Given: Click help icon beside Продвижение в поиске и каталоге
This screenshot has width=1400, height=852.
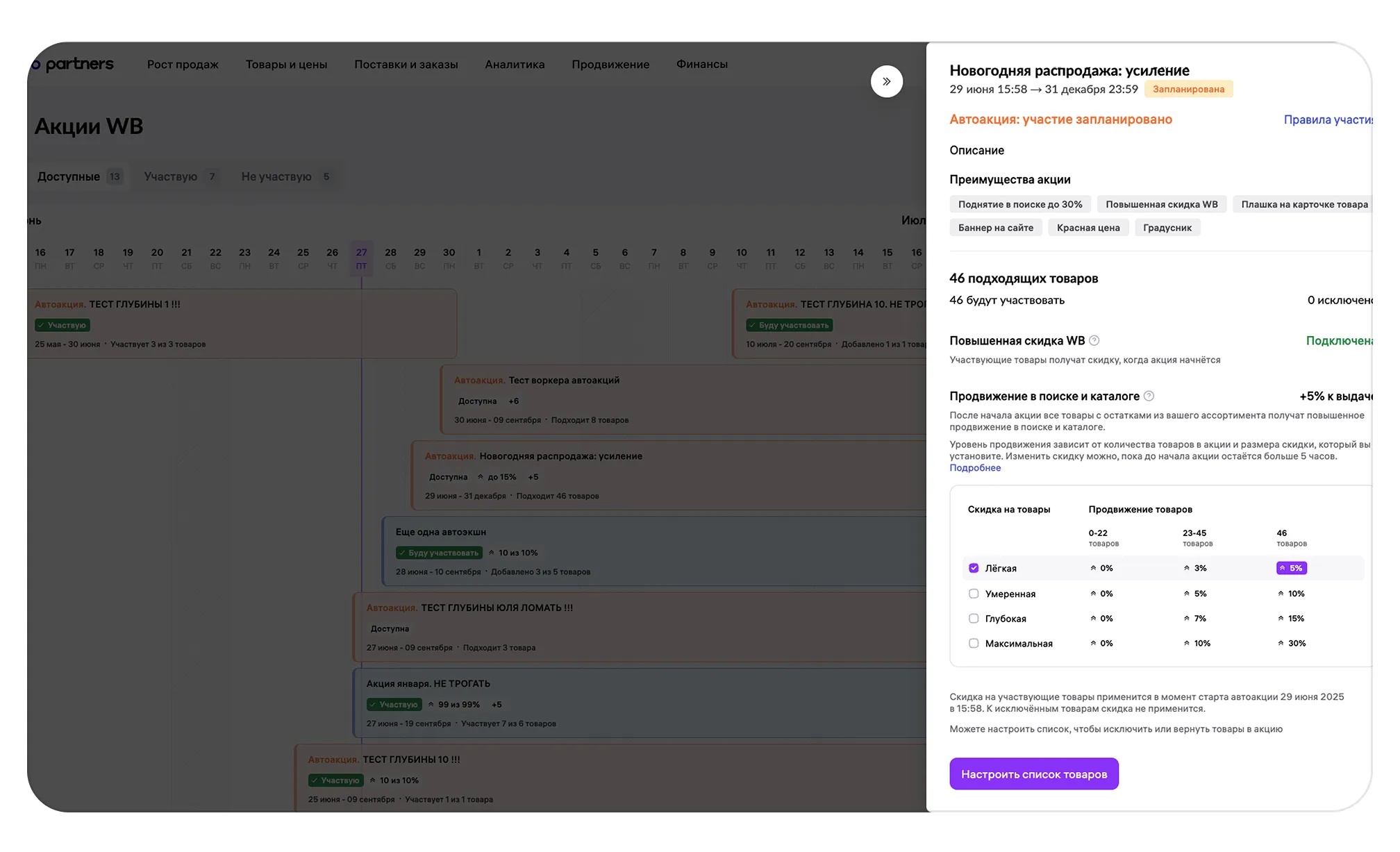Looking at the screenshot, I should 1149,396.
